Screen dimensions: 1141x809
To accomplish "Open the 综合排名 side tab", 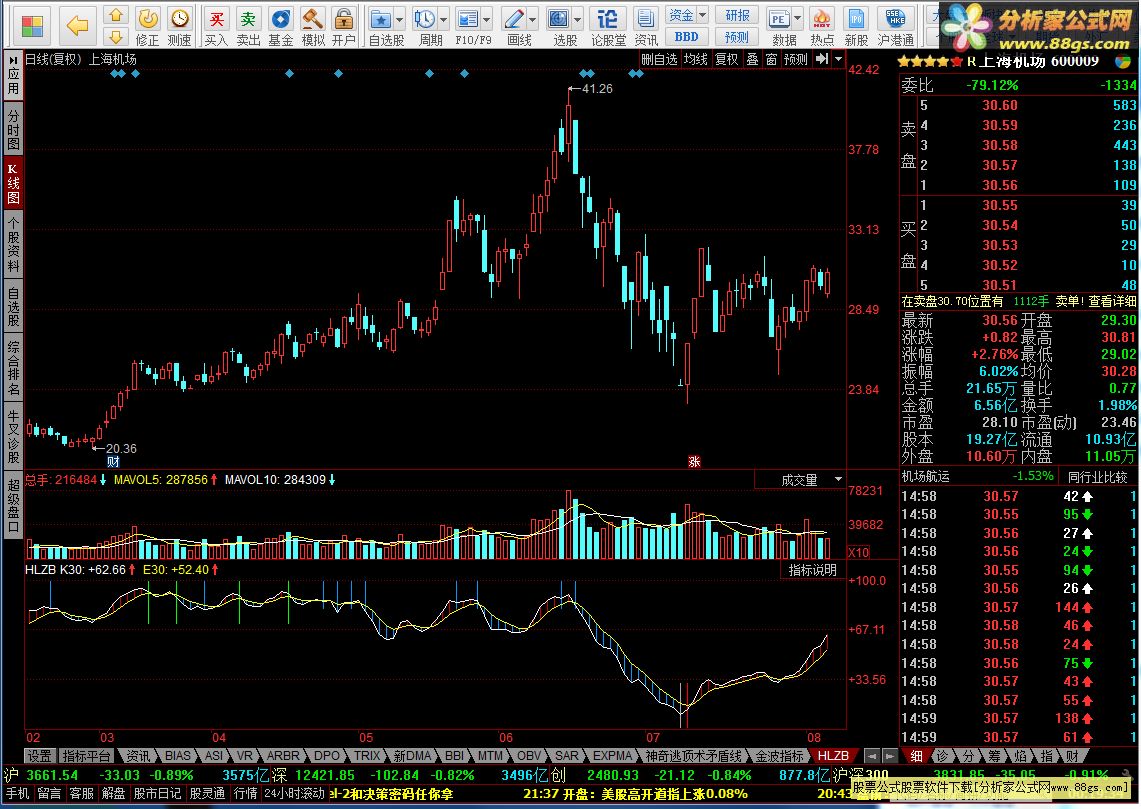I will pyautogui.click(x=13, y=367).
